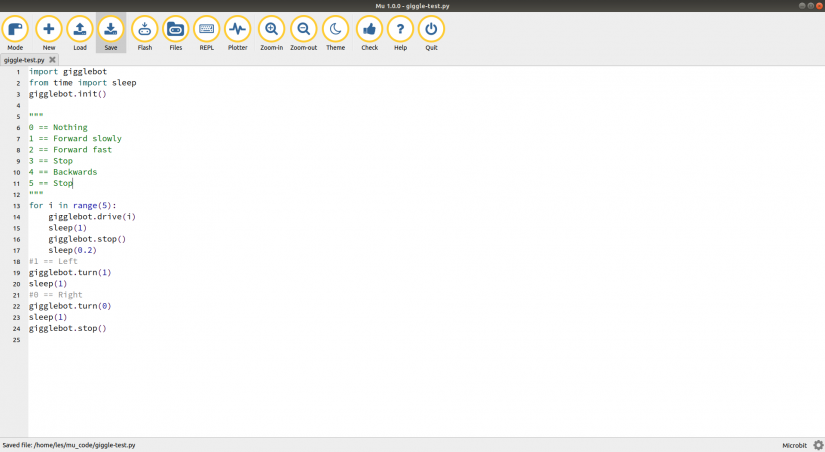Toggle the editor Theme
Screen dimensions: 825x452
click(335, 31)
